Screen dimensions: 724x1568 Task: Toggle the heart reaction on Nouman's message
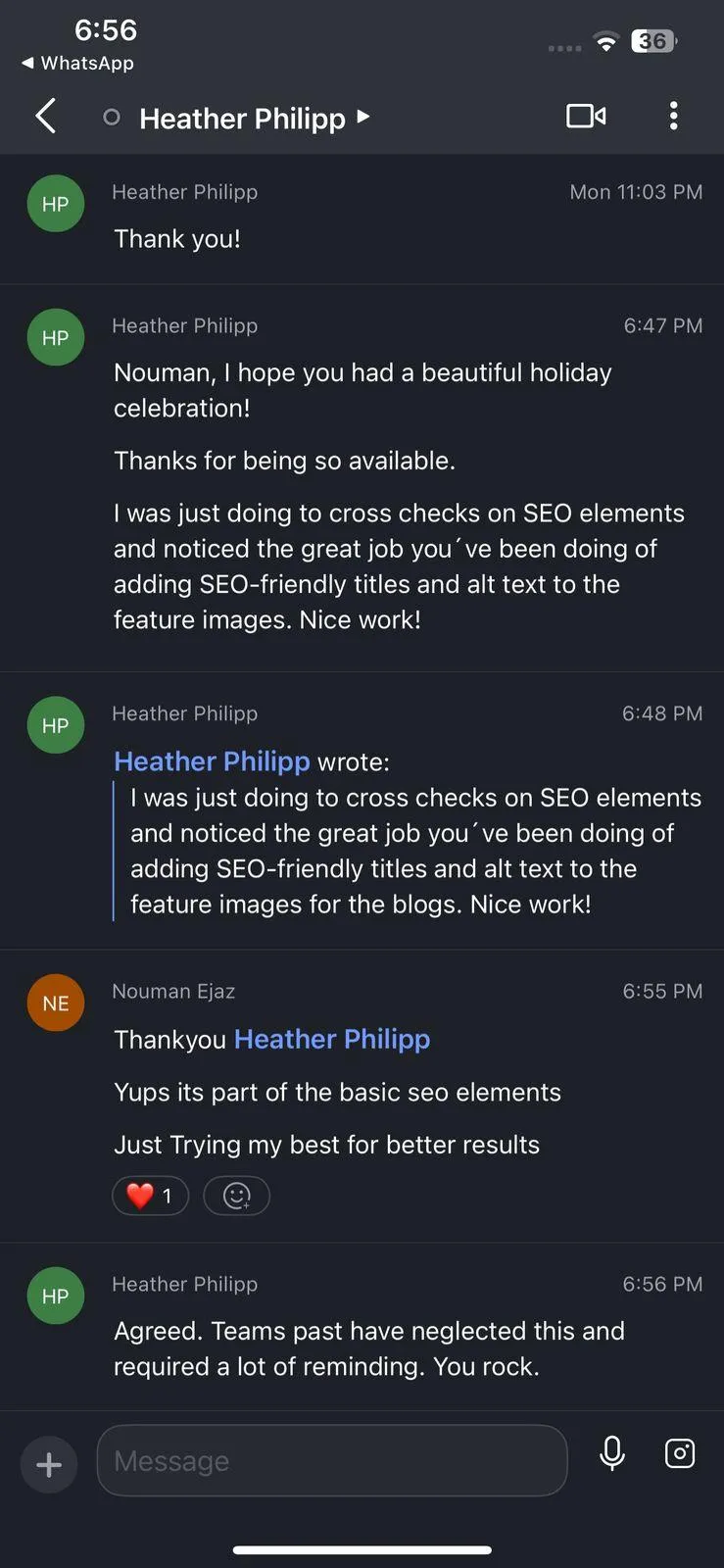[x=150, y=1196]
